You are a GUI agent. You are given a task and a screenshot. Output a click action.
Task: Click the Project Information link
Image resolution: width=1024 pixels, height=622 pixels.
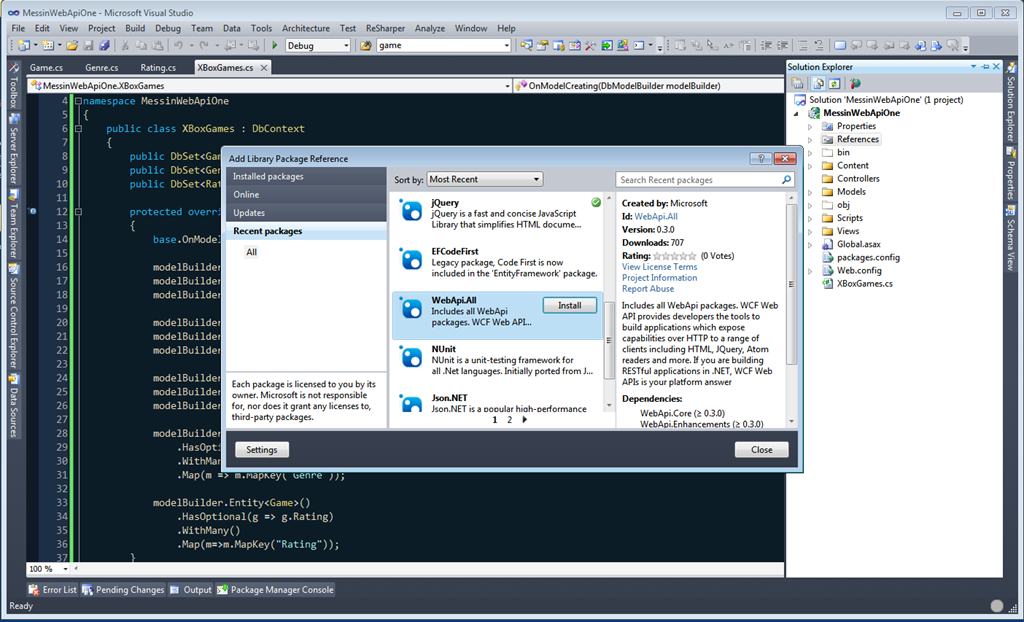(x=660, y=278)
